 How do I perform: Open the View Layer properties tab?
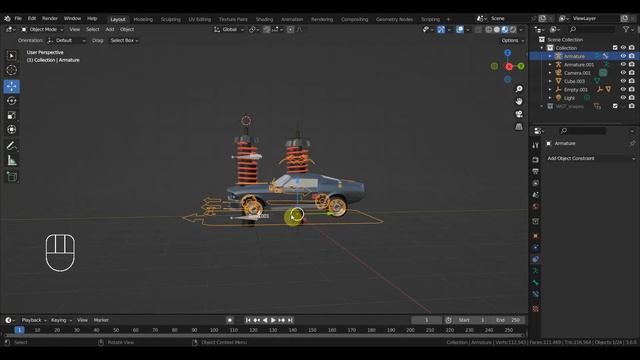coord(536,183)
